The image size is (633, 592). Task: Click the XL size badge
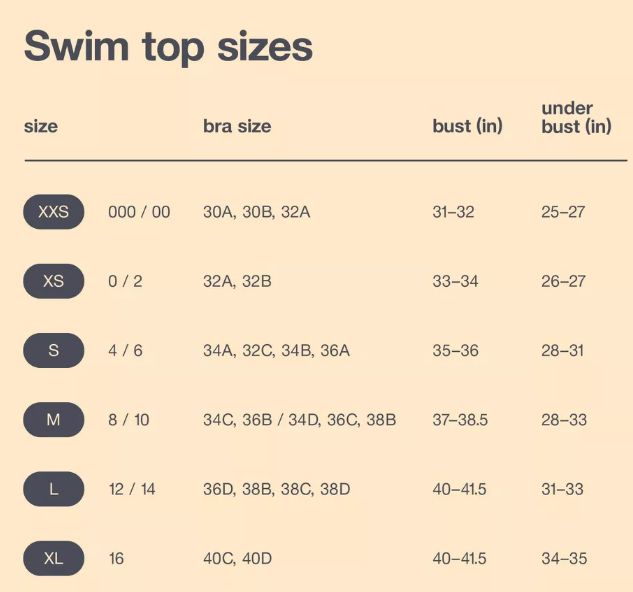(x=54, y=558)
